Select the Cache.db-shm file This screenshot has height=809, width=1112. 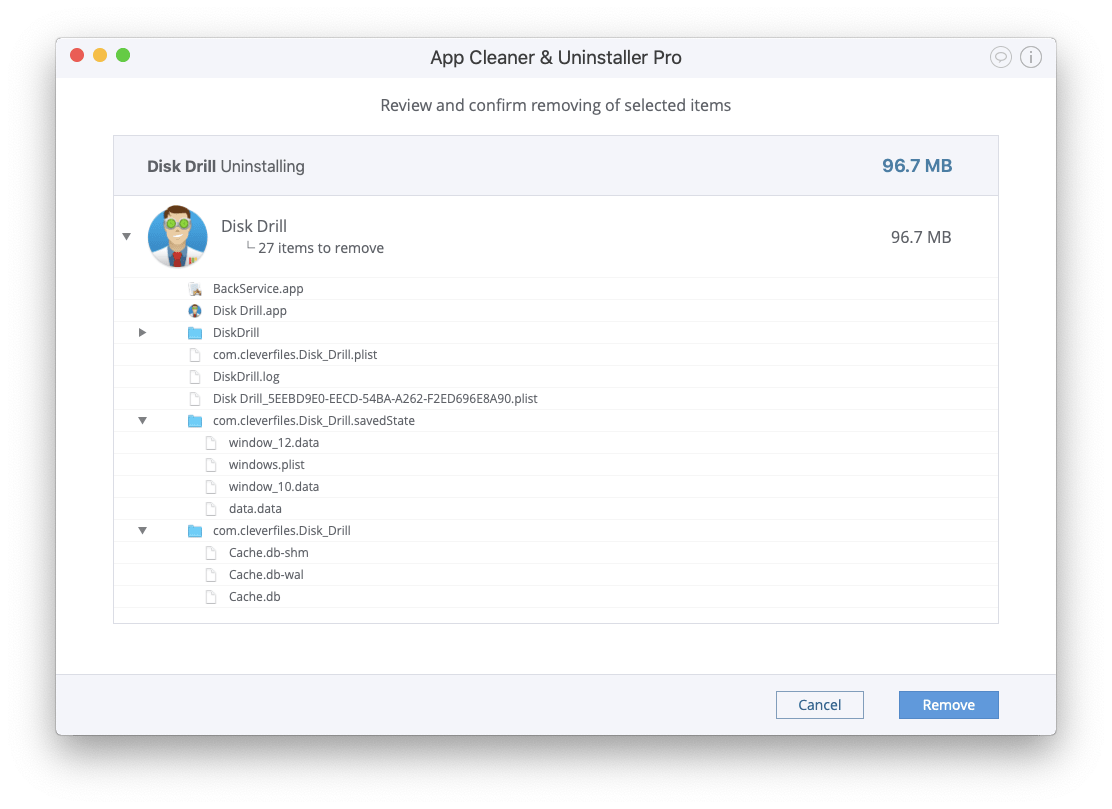(269, 552)
